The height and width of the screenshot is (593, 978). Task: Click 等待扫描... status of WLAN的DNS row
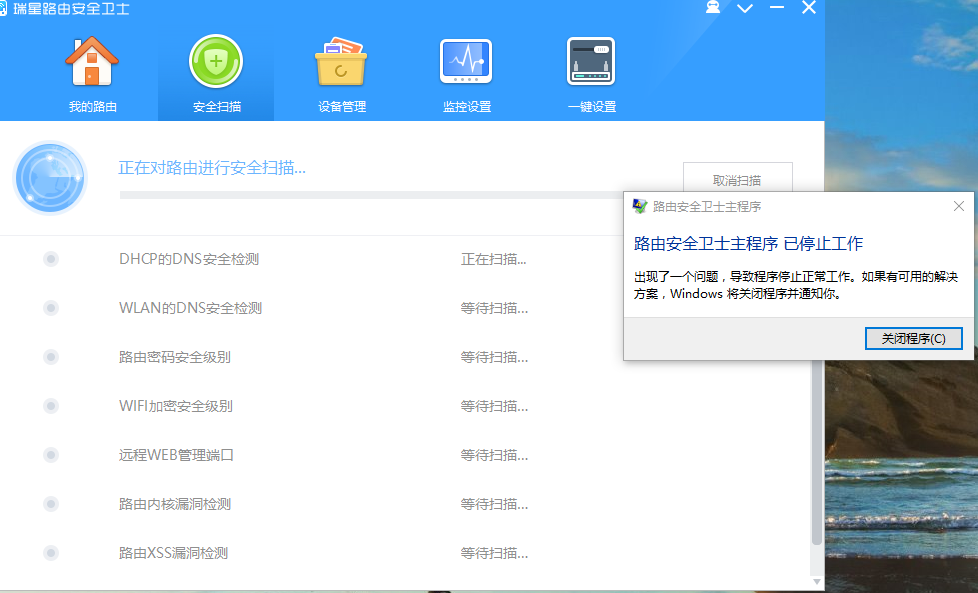click(x=494, y=308)
